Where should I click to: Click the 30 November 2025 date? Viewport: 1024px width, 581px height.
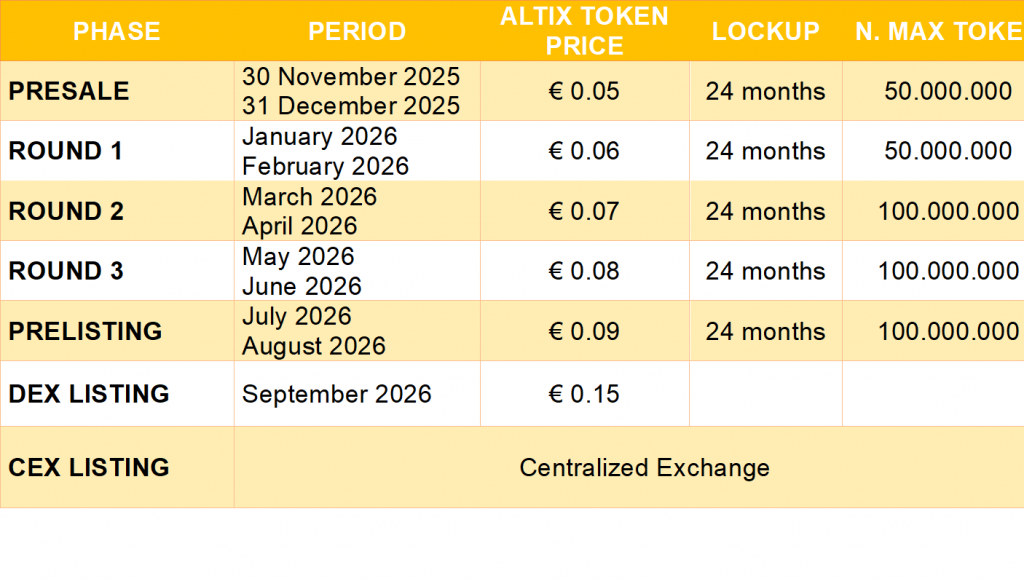point(351,76)
